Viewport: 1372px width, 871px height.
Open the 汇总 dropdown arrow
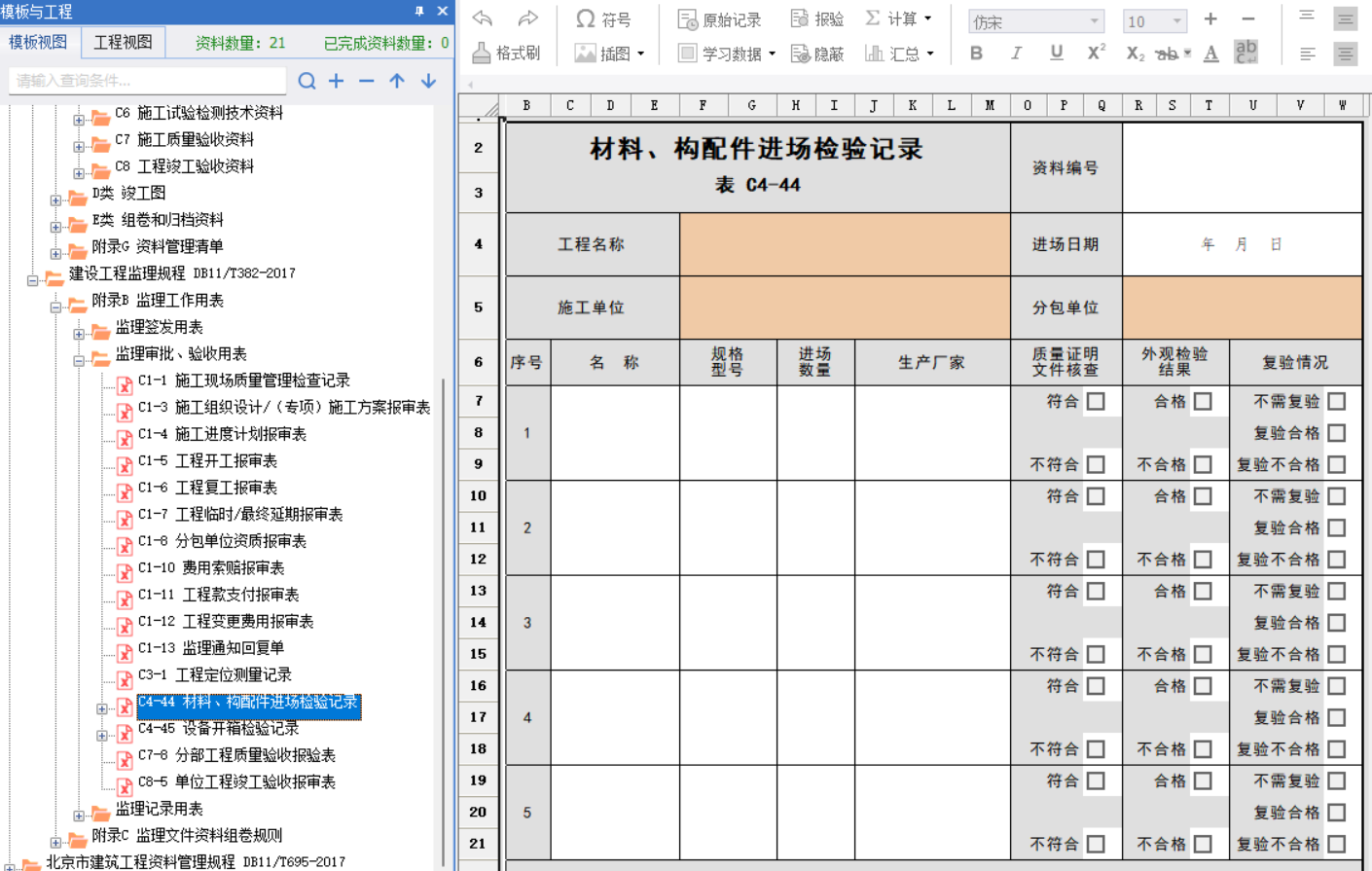tap(930, 54)
